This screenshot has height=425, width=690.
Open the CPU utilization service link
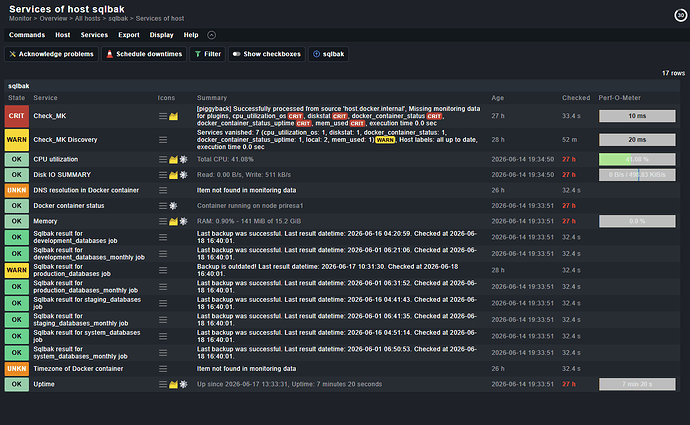pos(55,159)
